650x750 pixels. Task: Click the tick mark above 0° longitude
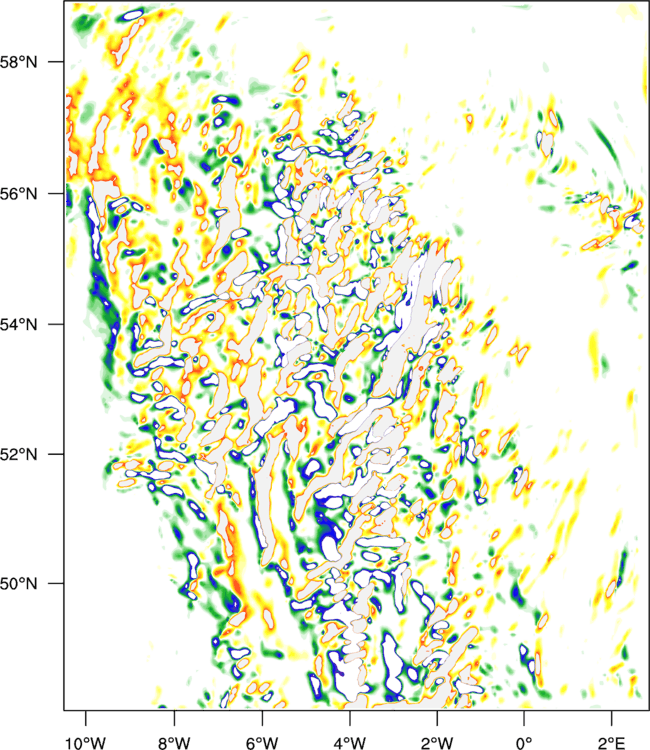(524, 718)
